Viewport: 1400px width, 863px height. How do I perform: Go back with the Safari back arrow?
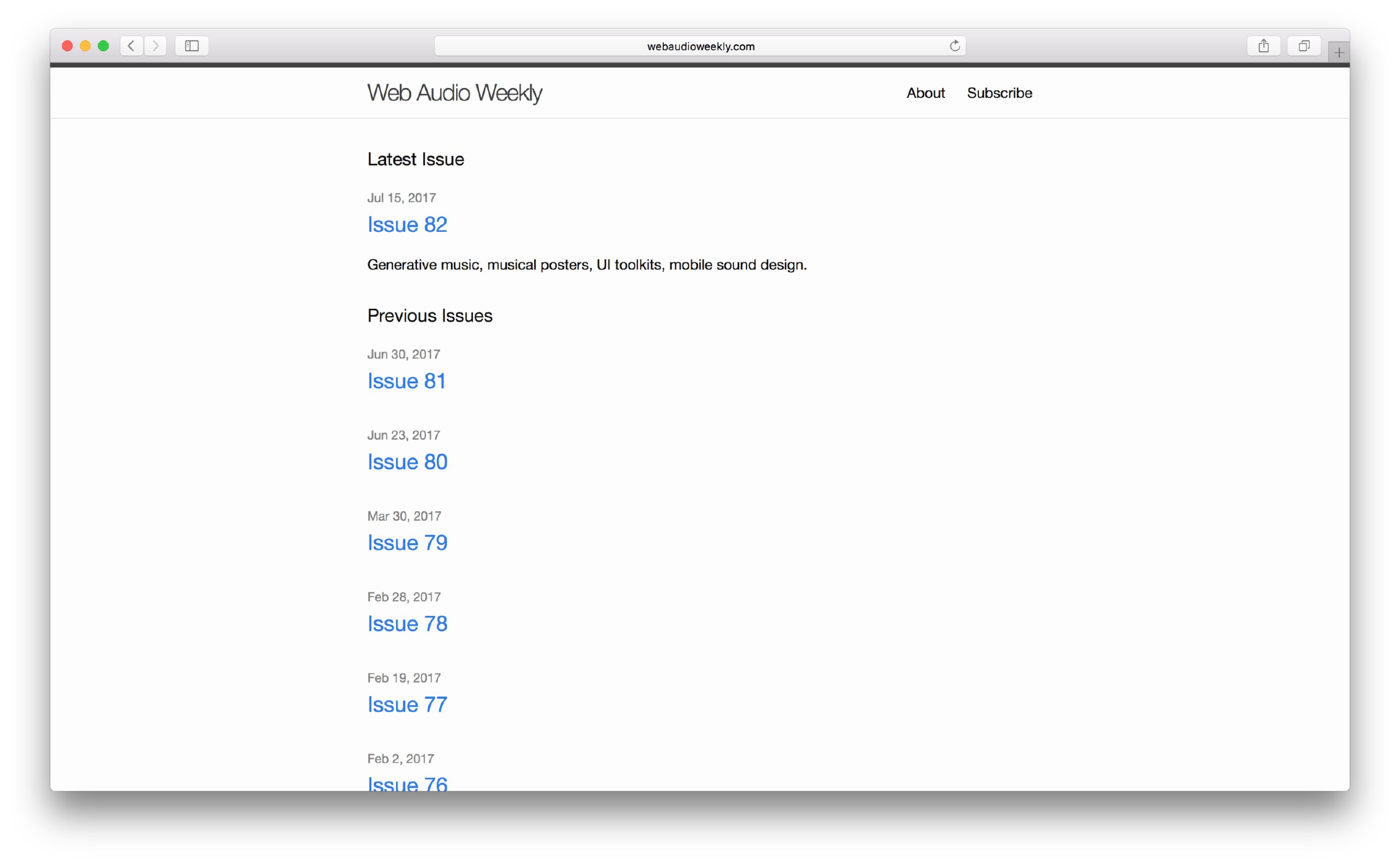pos(131,45)
